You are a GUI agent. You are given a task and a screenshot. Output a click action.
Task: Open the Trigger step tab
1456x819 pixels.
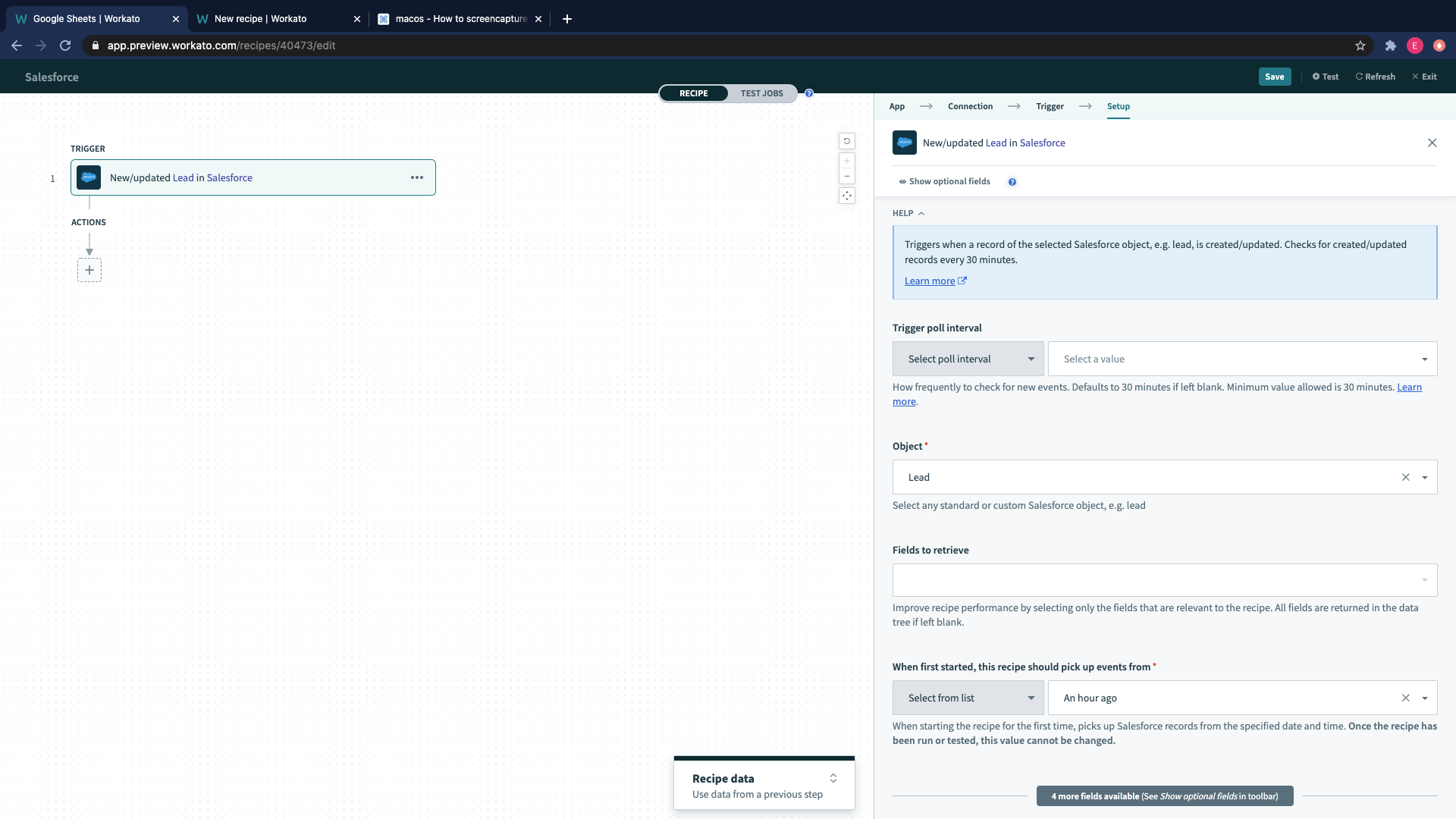(x=1050, y=106)
